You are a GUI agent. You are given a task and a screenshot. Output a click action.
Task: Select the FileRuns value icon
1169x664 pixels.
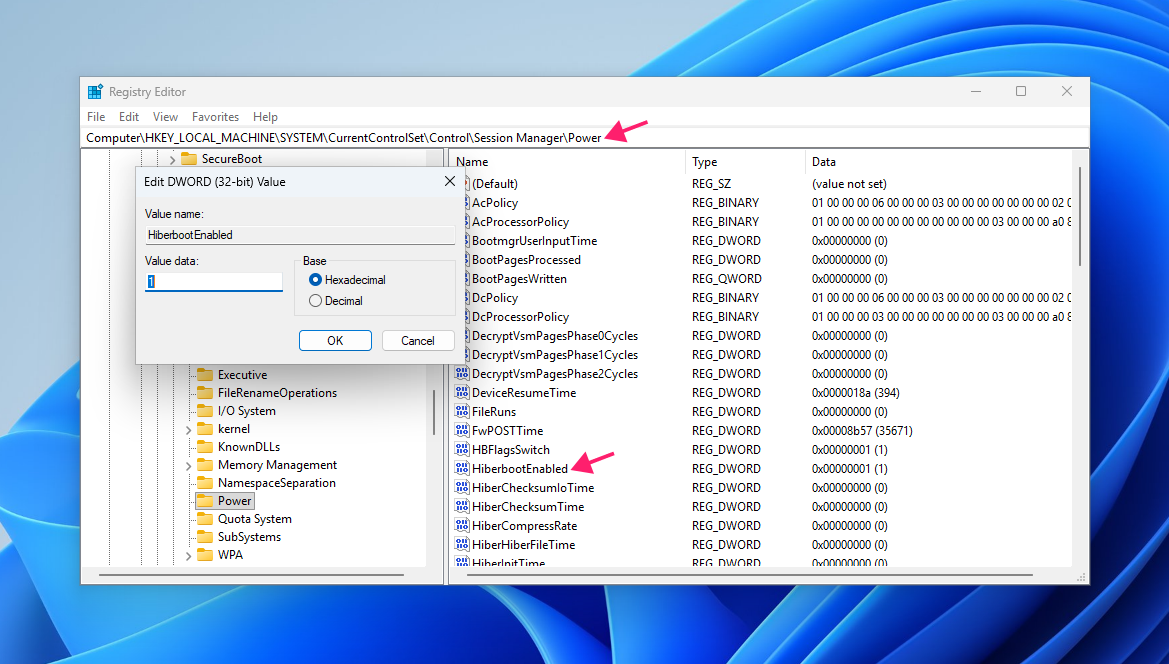(x=461, y=411)
